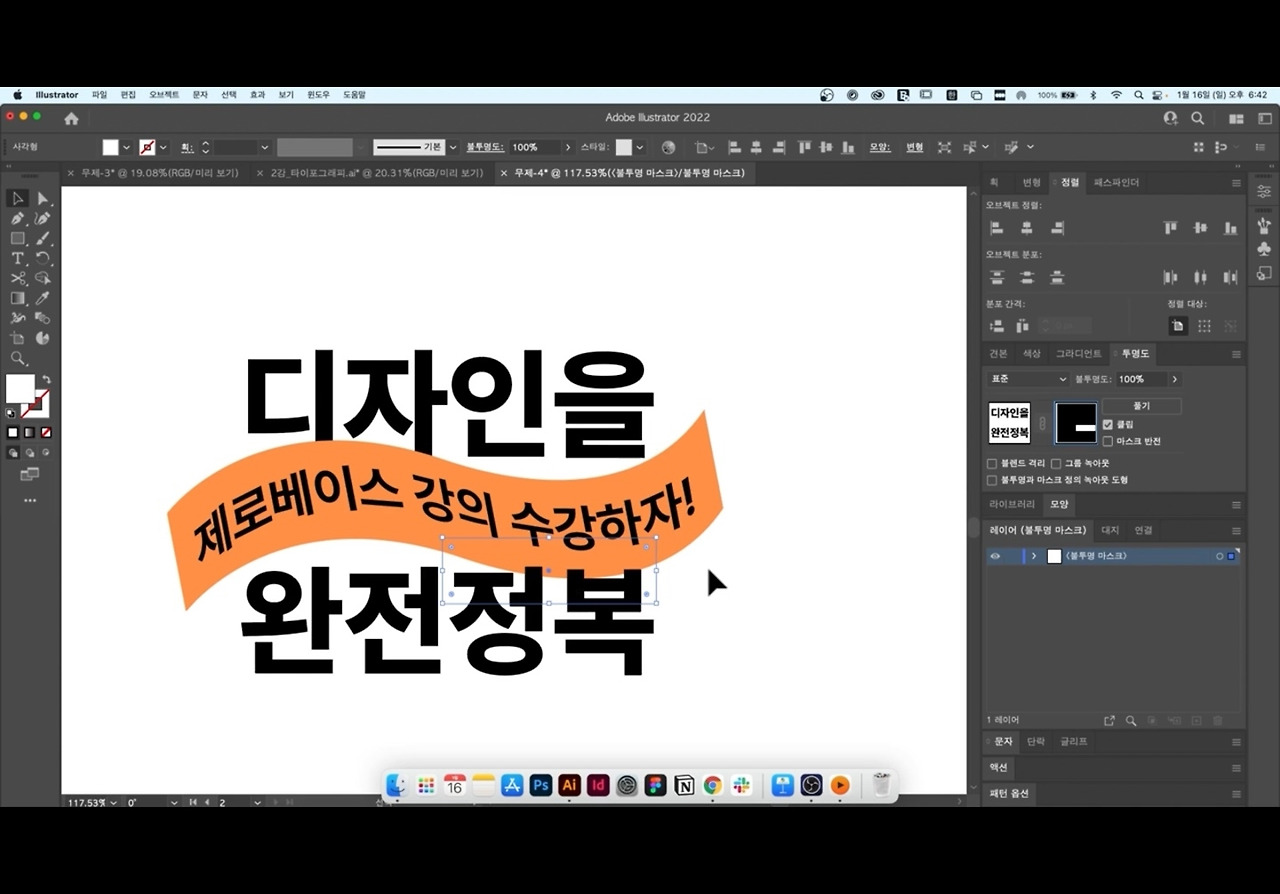
Task: Click the white Fill color swatch in toolbar
Action: (x=20, y=388)
